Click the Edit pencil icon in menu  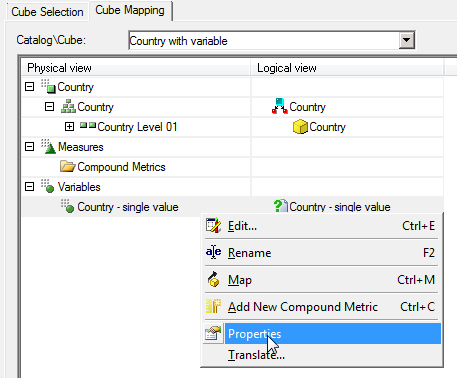coord(213,225)
